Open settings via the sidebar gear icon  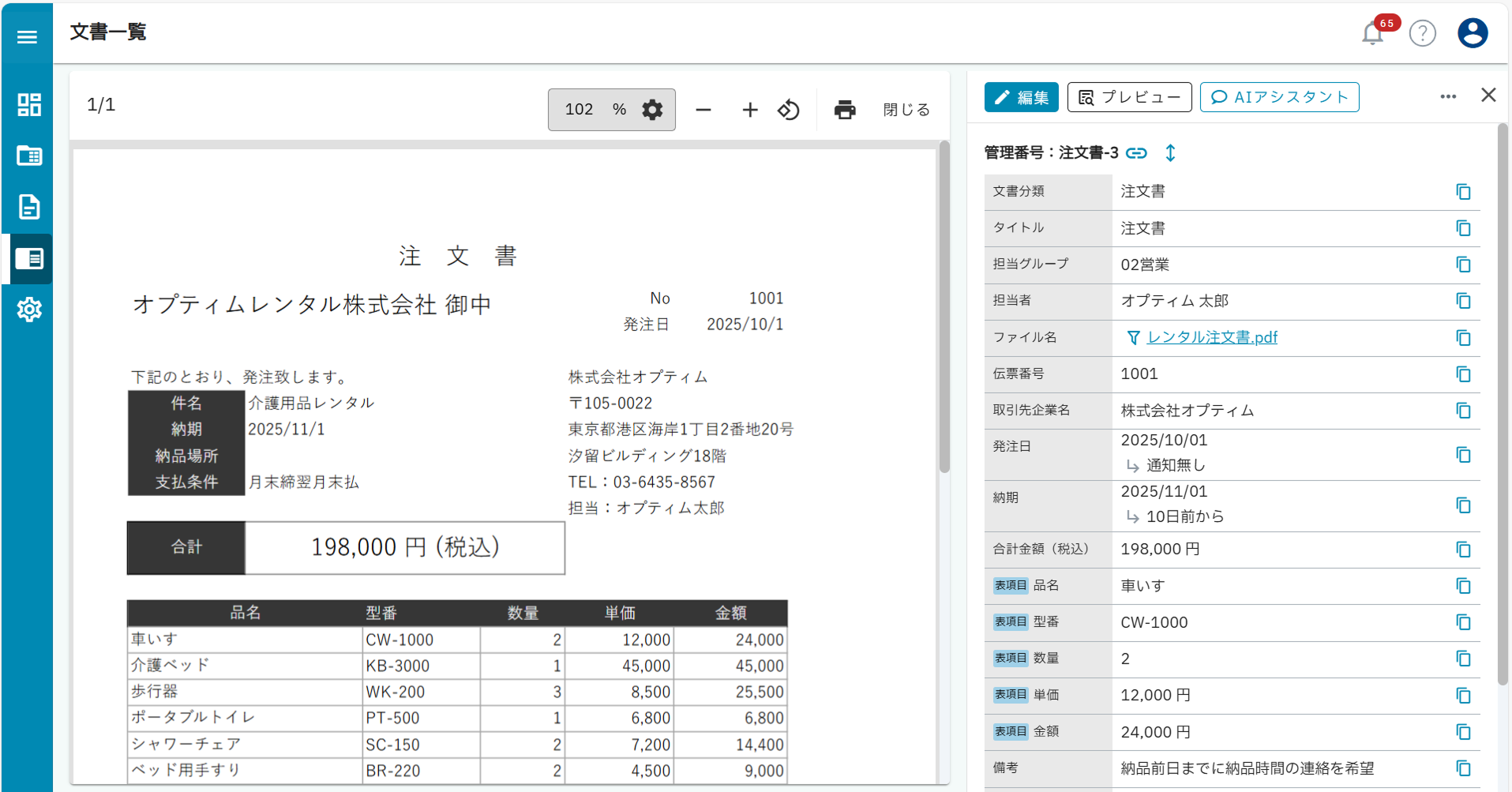coord(28,310)
